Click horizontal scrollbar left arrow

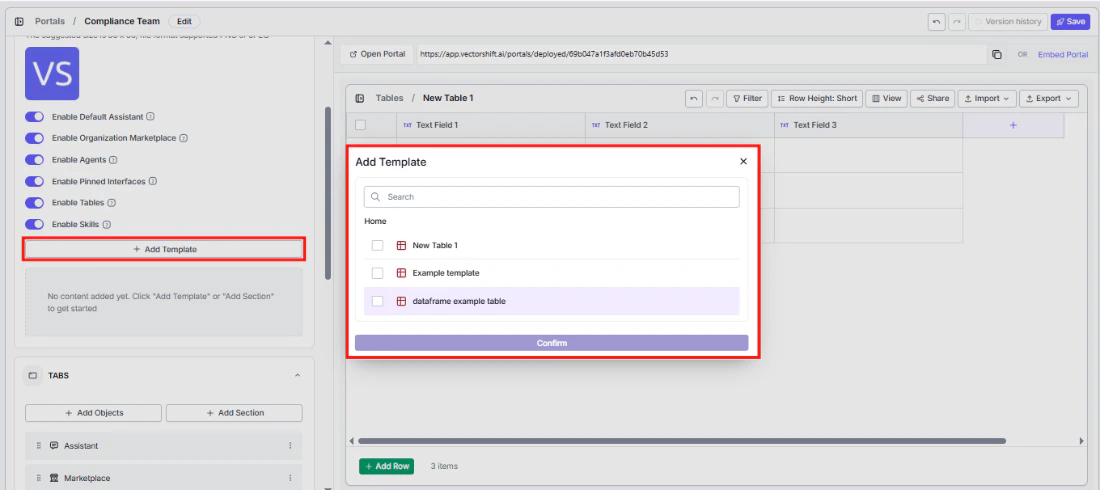pyautogui.click(x=351, y=441)
